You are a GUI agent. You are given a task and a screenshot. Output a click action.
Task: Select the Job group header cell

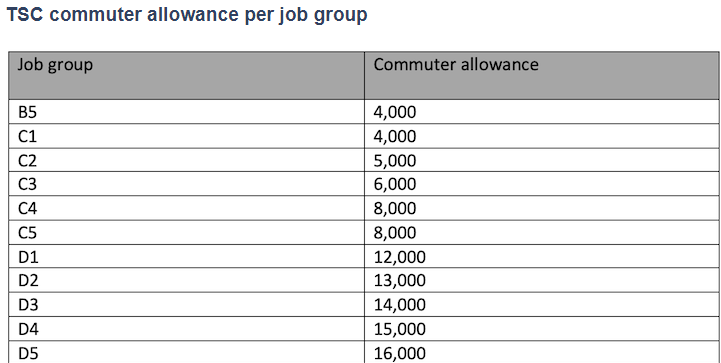(186, 75)
